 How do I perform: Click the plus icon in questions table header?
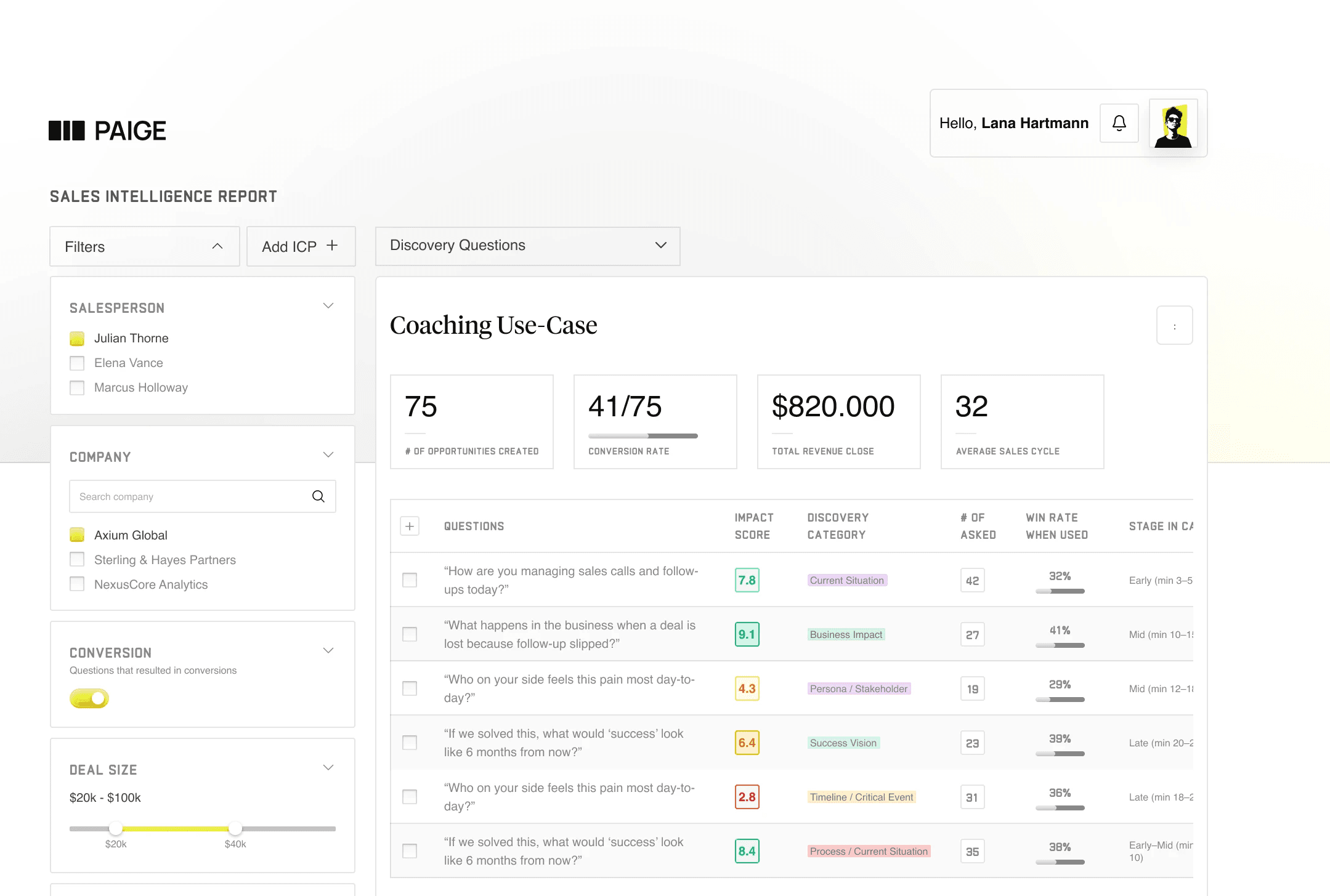point(410,526)
